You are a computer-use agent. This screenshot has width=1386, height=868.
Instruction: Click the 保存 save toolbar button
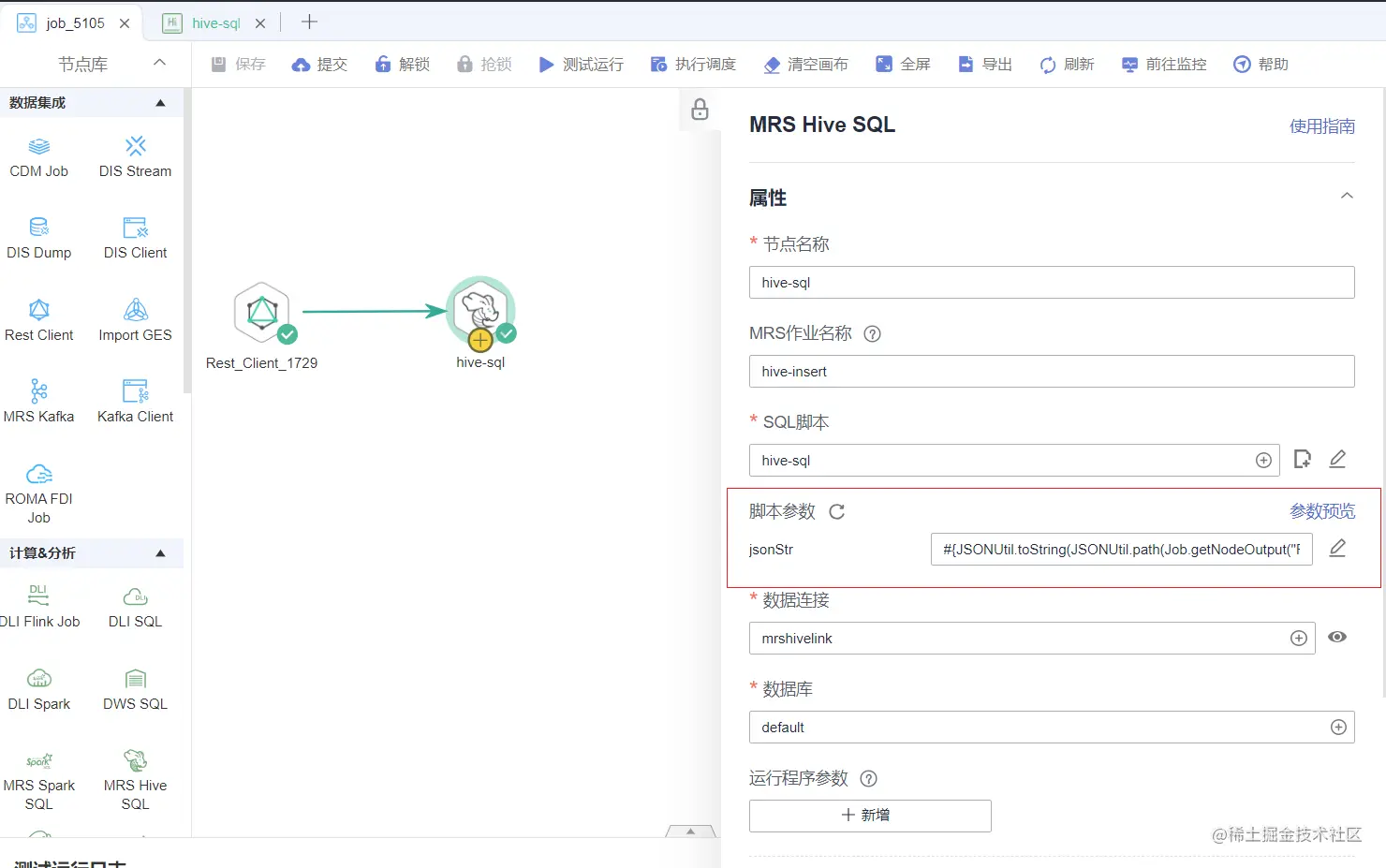coord(238,64)
